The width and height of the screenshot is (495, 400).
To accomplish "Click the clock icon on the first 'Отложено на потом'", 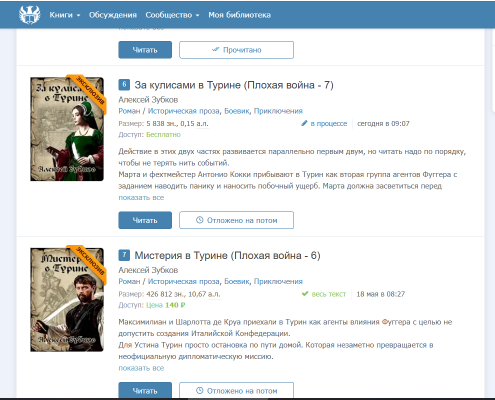I will point(199,220).
